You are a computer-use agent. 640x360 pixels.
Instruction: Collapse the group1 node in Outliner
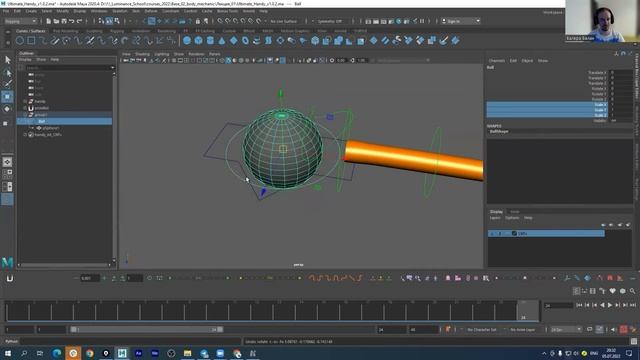(25, 115)
